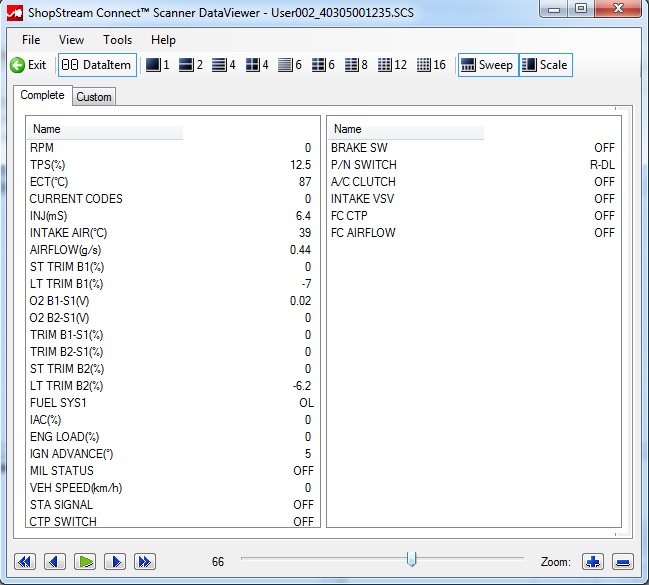The width and height of the screenshot is (649, 585).
Task: Zoom in with the plus button
Action: (593, 562)
